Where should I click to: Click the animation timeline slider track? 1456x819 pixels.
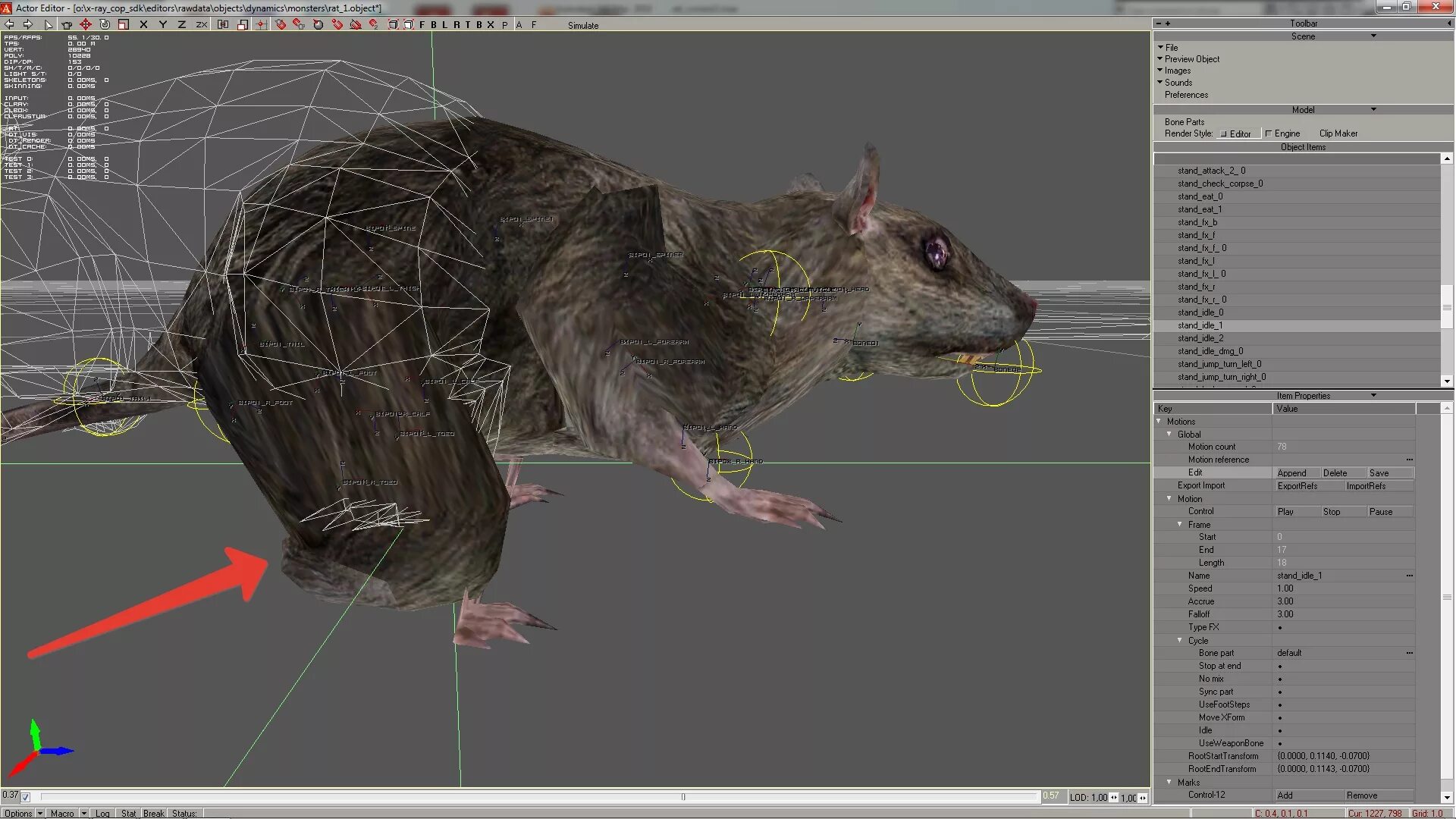[455, 796]
